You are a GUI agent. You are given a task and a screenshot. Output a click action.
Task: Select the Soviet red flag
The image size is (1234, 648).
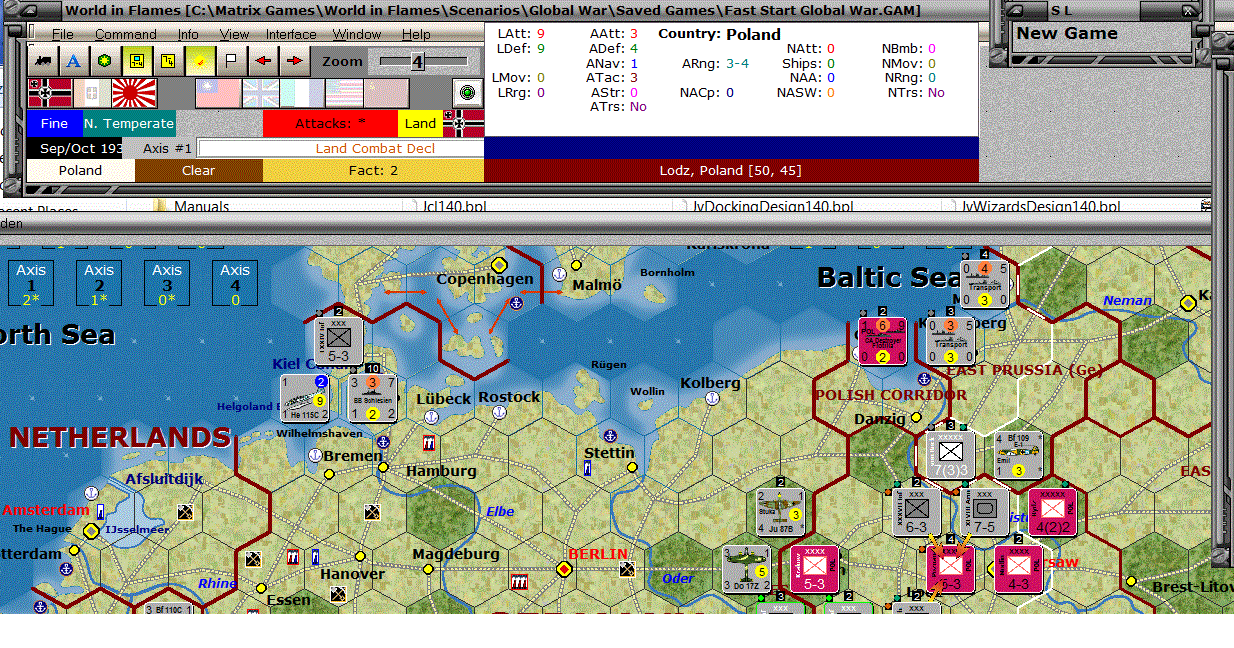click(x=387, y=94)
